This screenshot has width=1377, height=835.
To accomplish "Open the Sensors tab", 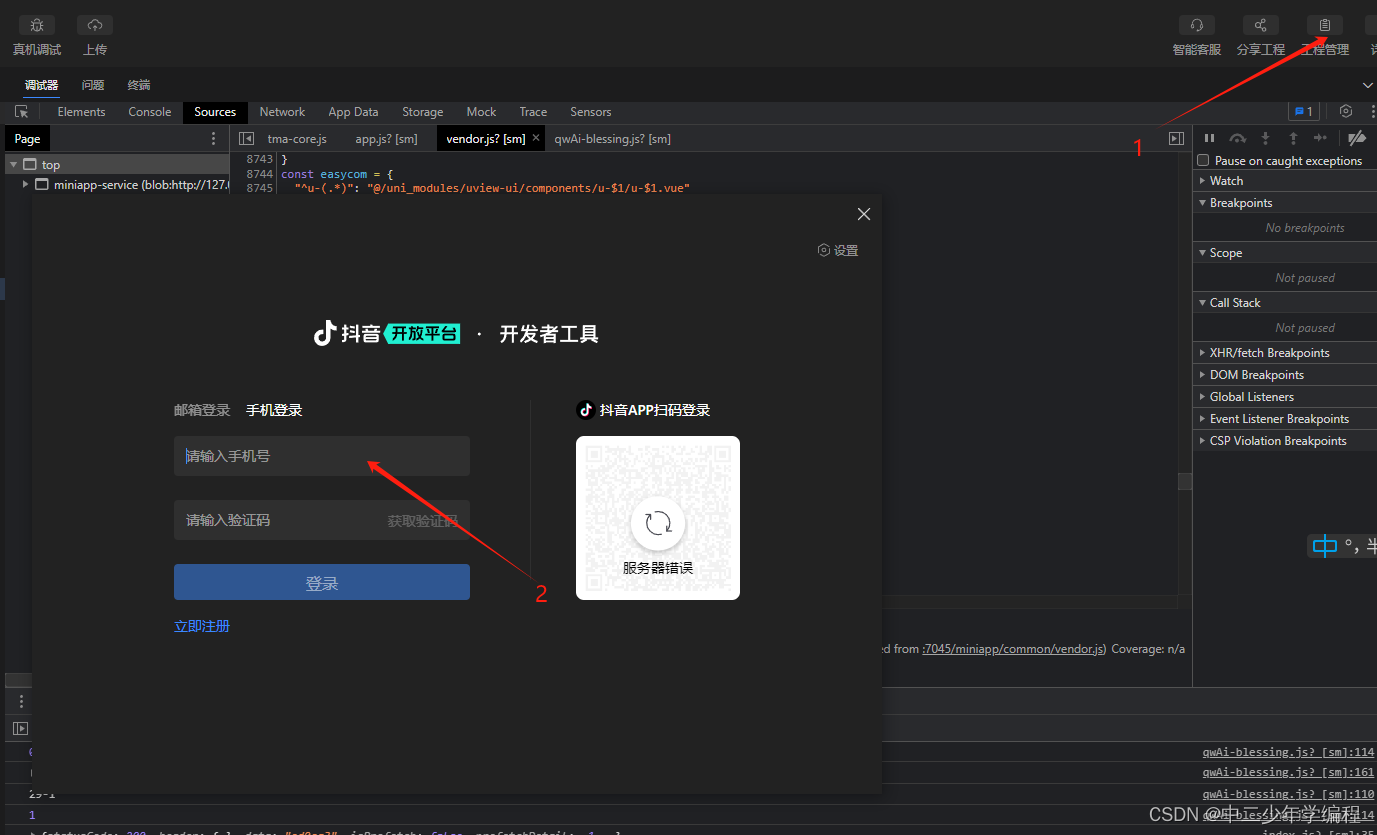I will [590, 112].
